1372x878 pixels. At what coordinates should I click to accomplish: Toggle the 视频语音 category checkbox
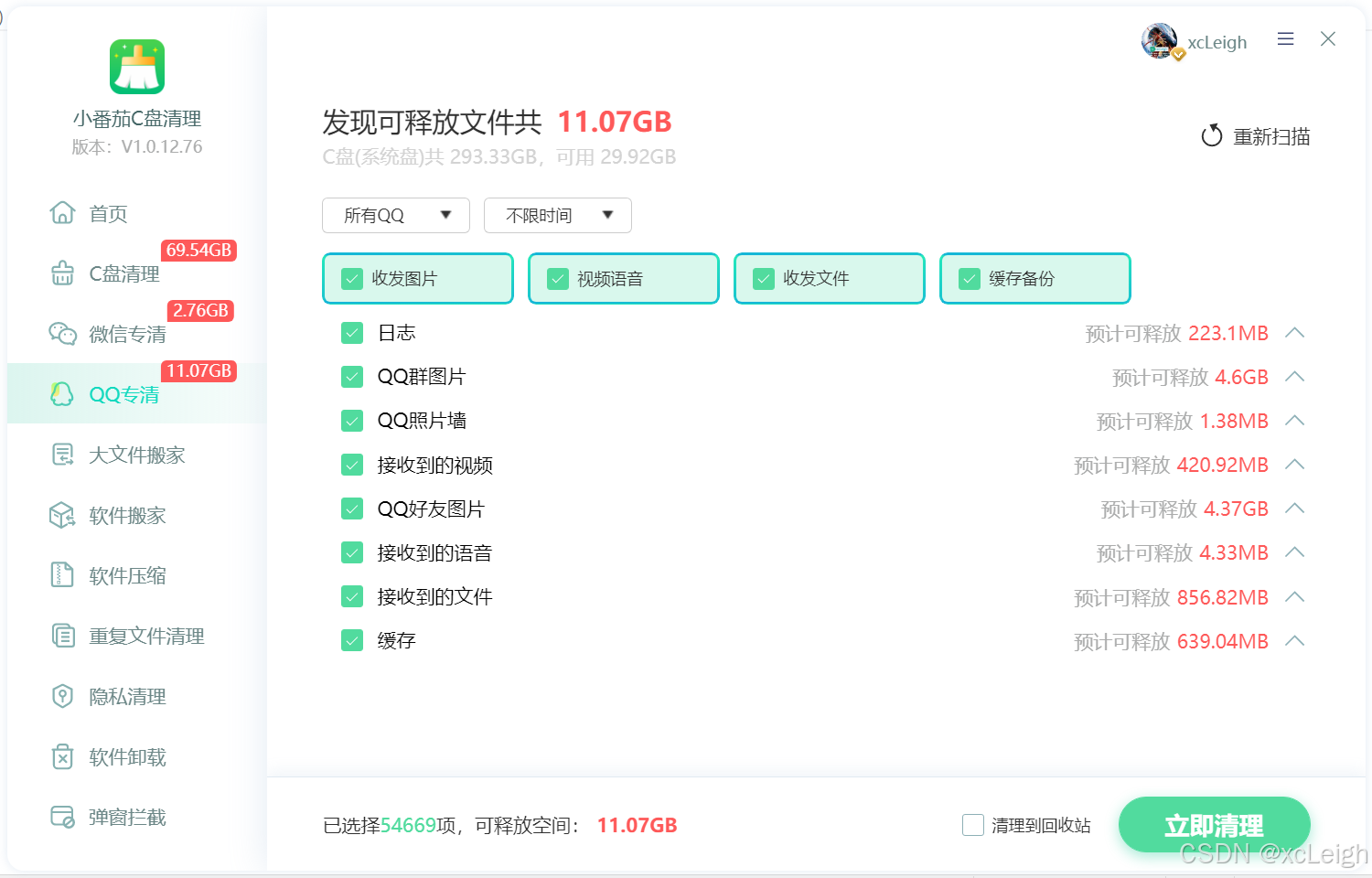pyautogui.click(x=558, y=279)
